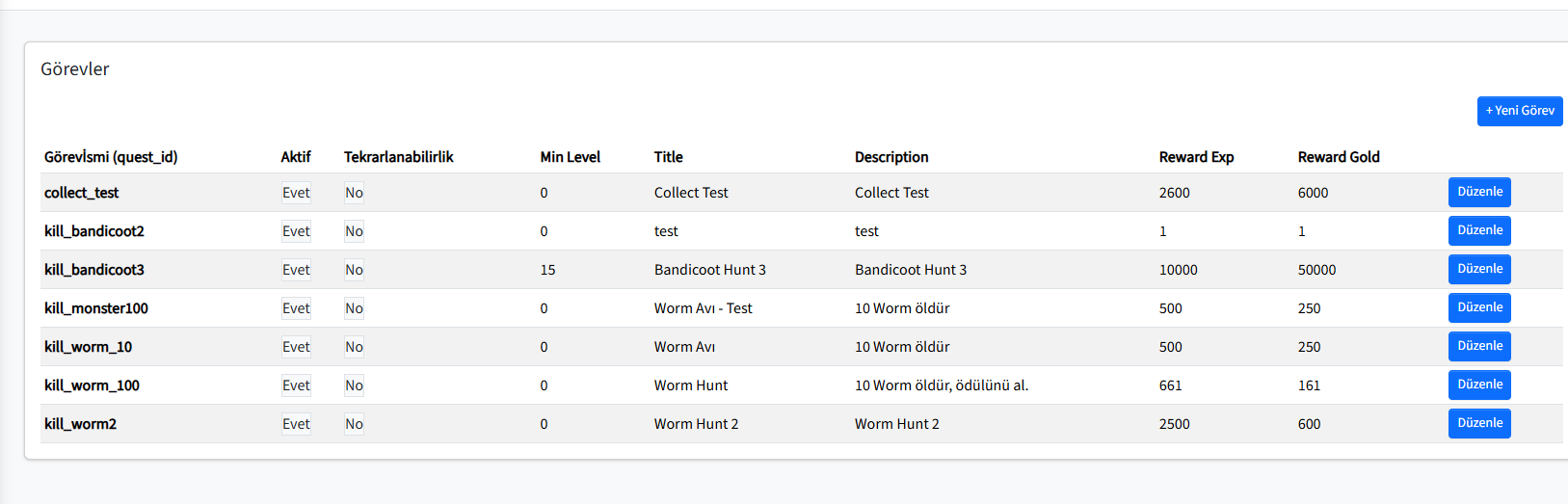Click the Reward Gold column header
Image resolution: width=1568 pixels, height=504 pixels.
click(x=1339, y=157)
